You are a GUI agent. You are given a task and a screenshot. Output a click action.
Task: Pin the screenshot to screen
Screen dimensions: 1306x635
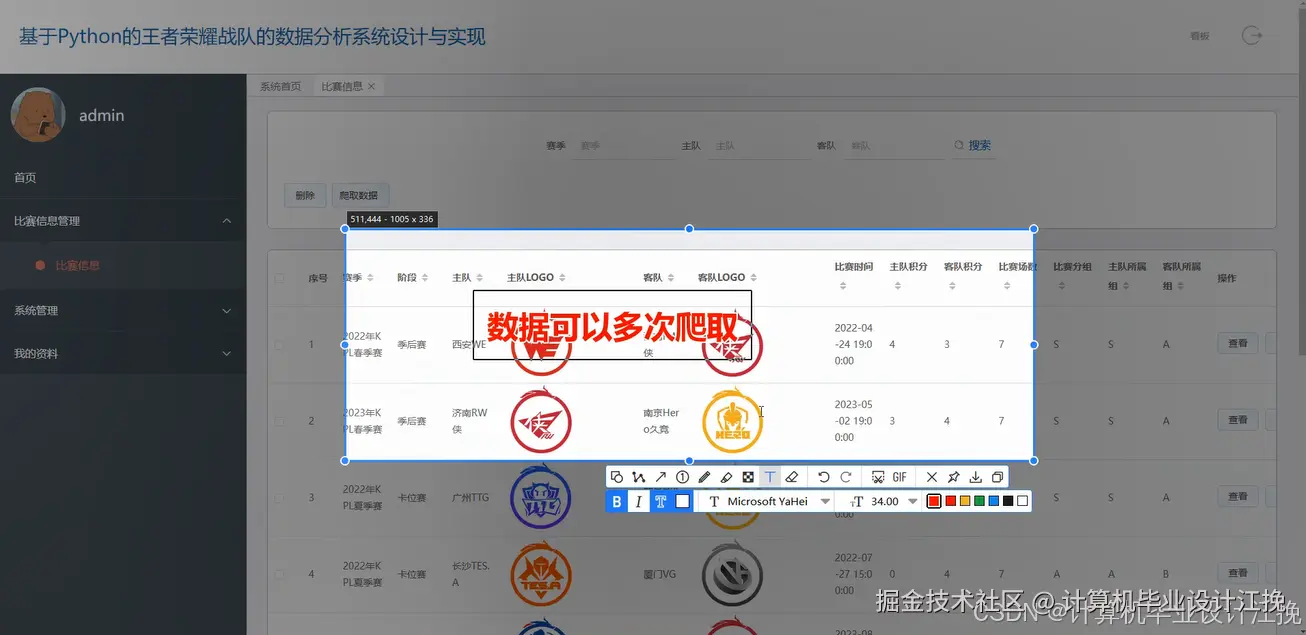954,477
